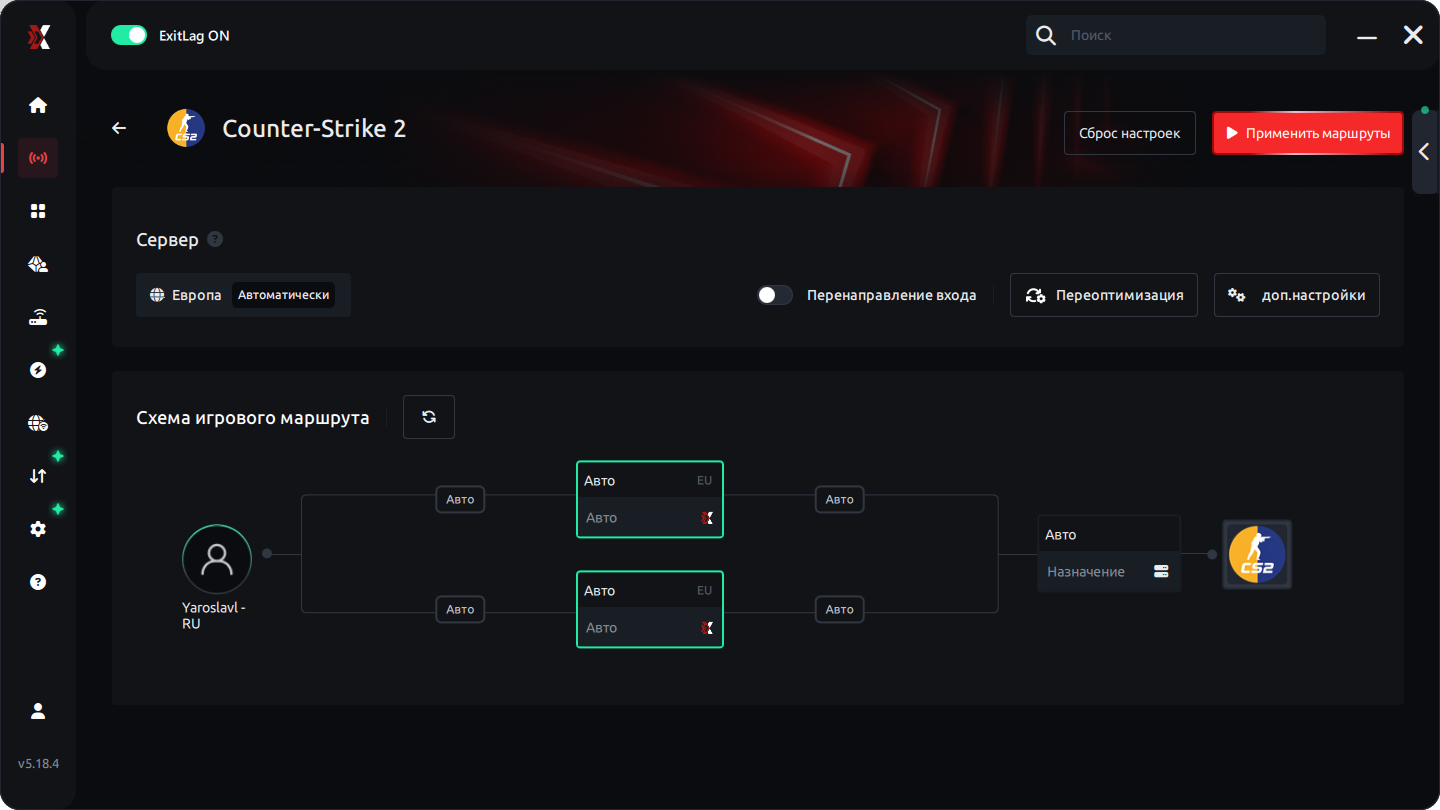This screenshot has height=810, width=1440.
Task: Click the CS2 destination game icon
Action: 1257,554
